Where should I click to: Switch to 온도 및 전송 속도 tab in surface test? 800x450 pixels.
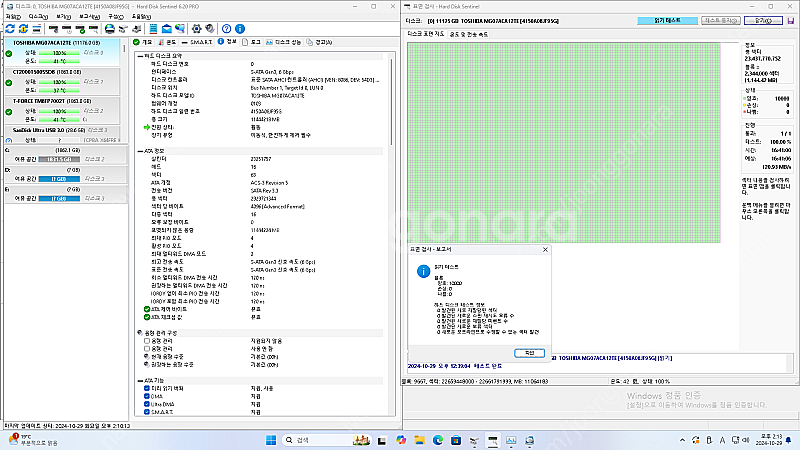coord(468,35)
